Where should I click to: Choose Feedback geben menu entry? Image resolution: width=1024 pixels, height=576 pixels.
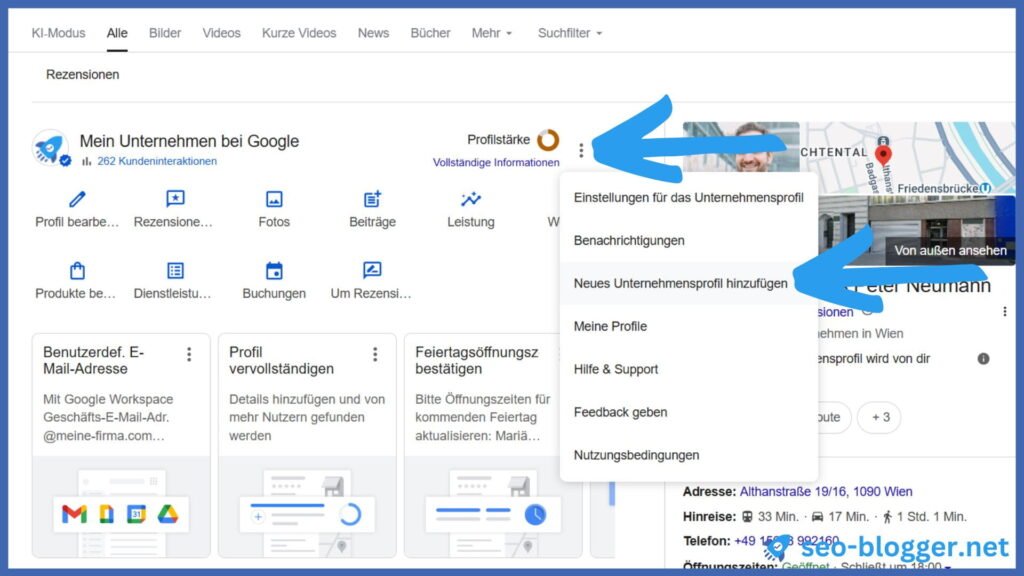coord(688,412)
